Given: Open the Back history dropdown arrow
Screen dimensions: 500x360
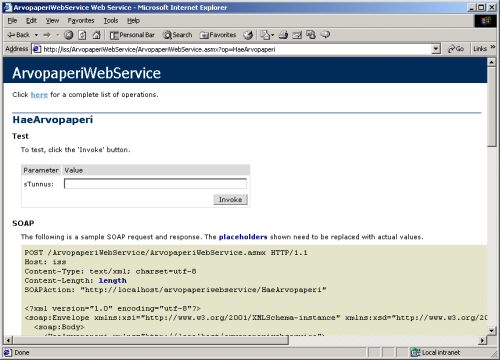Looking at the screenshot, I should click(36, 35).
